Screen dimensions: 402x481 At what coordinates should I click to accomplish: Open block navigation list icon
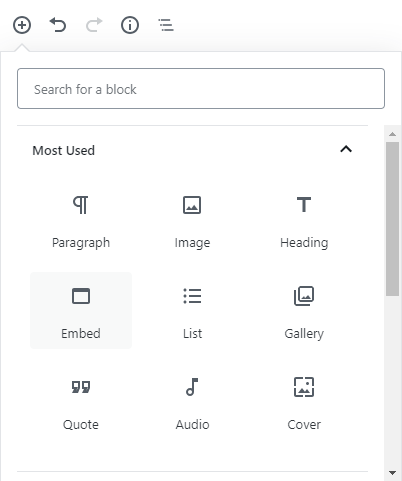166,25
